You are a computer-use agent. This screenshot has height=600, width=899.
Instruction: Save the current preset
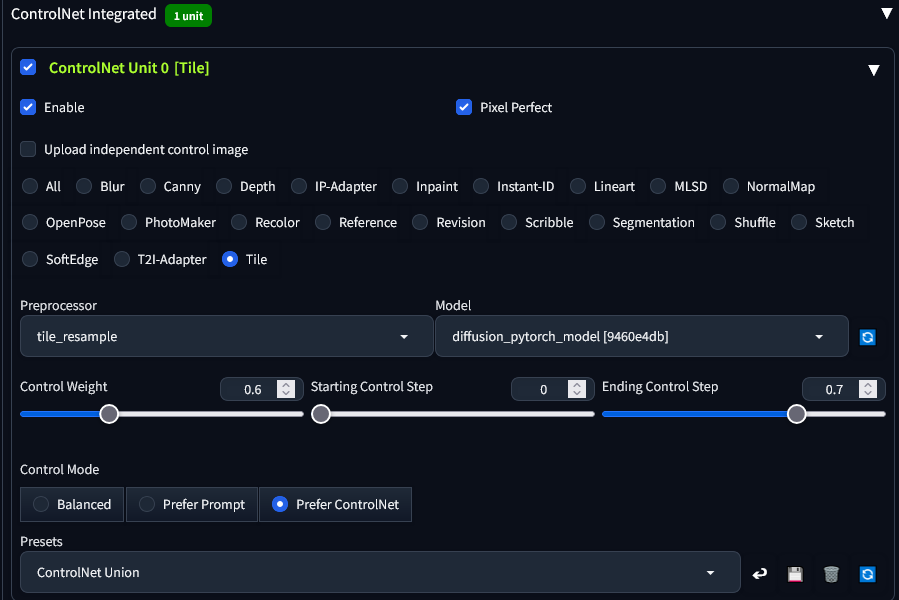795,574
